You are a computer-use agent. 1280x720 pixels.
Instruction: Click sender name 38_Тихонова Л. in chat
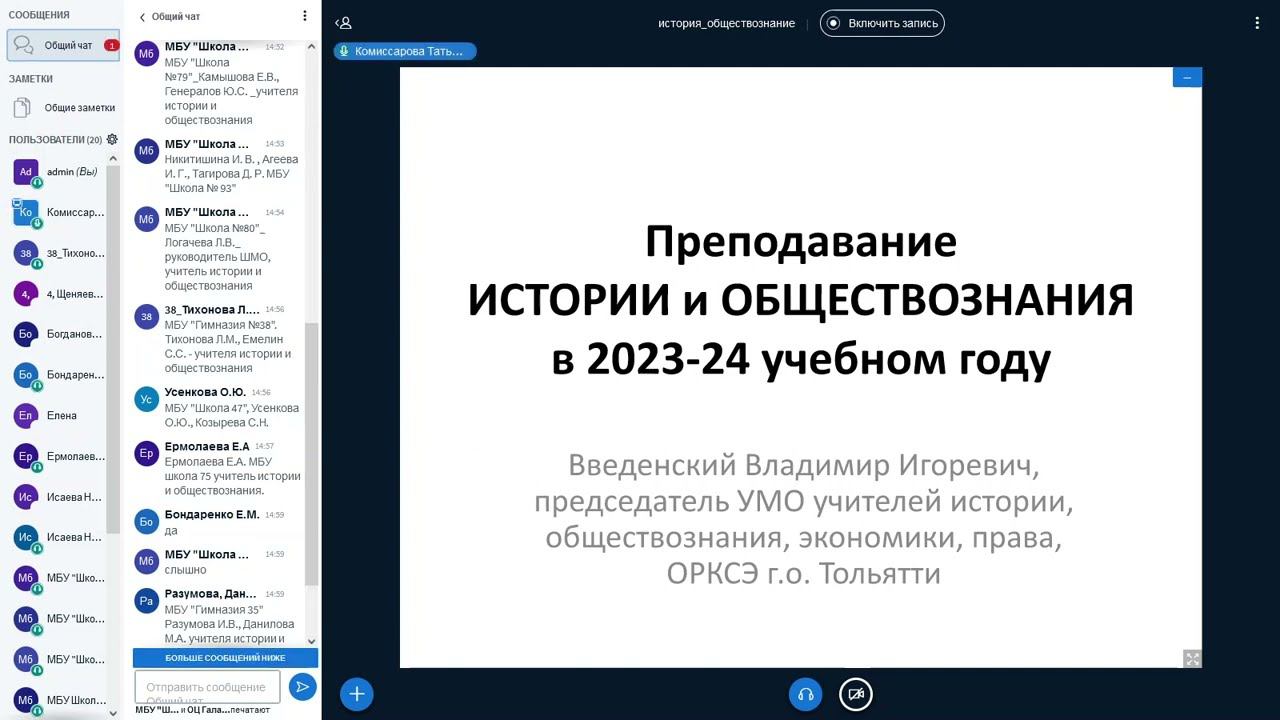212,310
